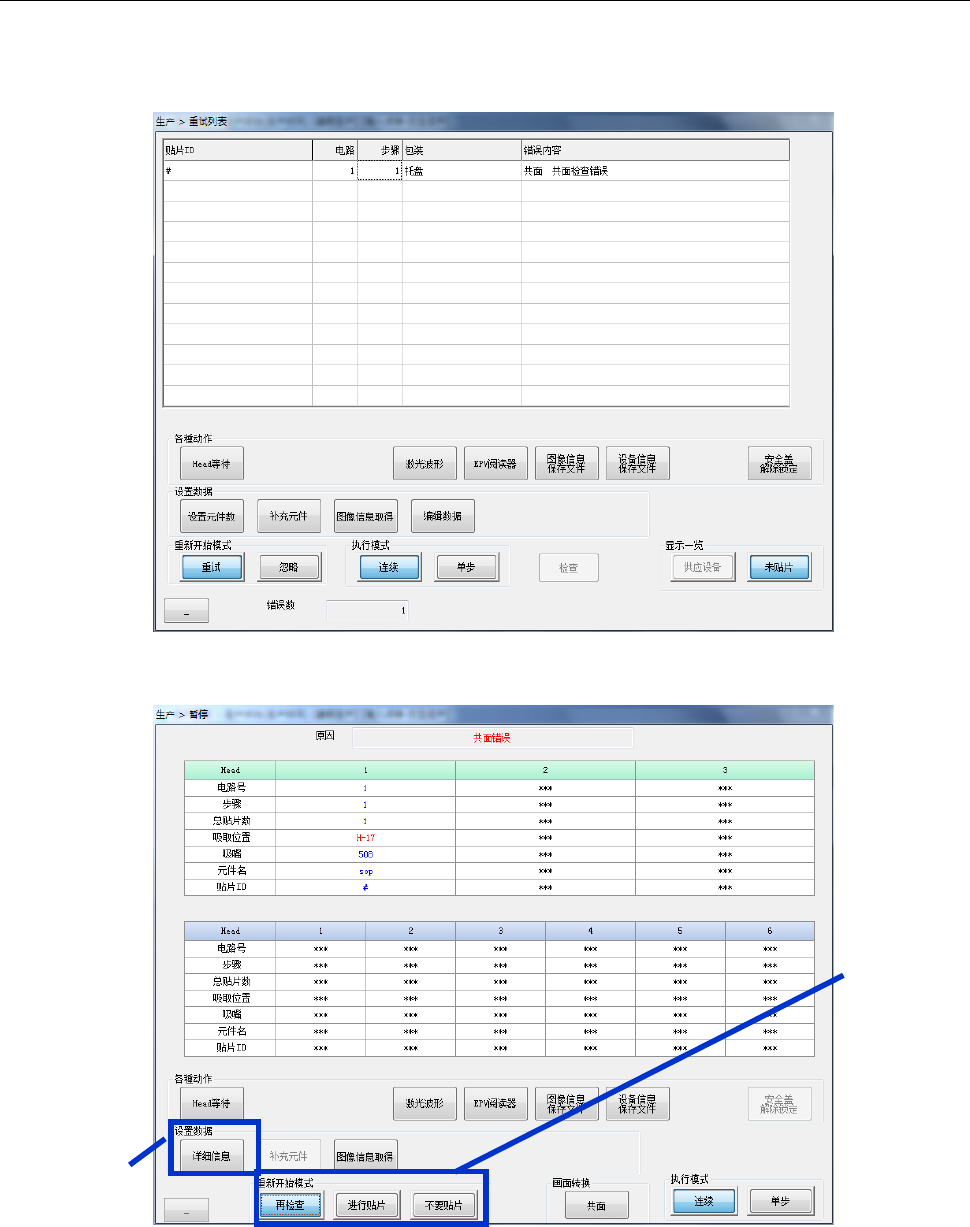Click the Head header of blue table
This screenshot has height=1227, width=970.
click(230, 930)
